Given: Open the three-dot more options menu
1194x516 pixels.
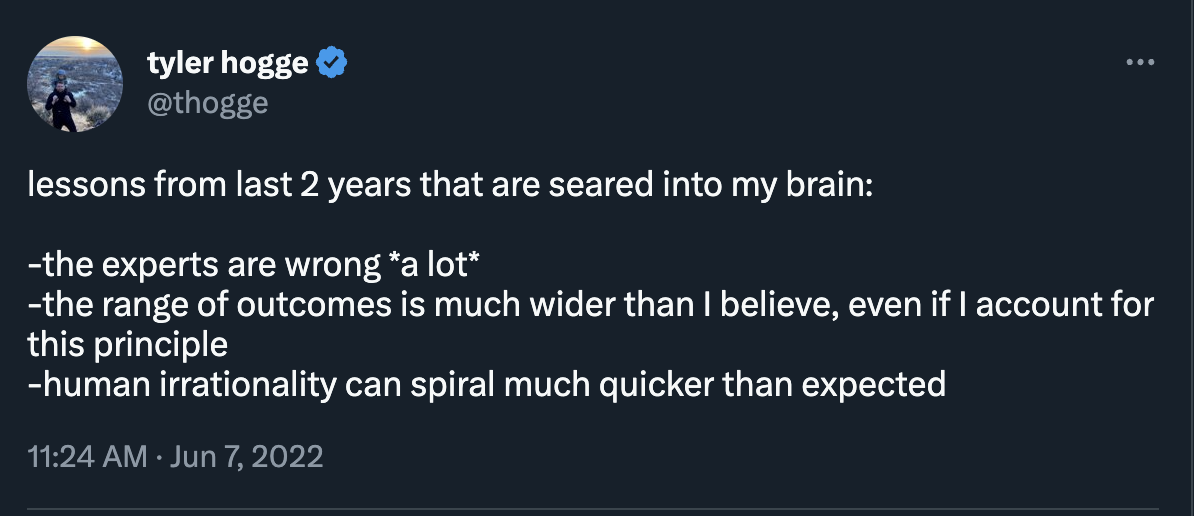Looking at the screenshot, I should coord(1140,63).
